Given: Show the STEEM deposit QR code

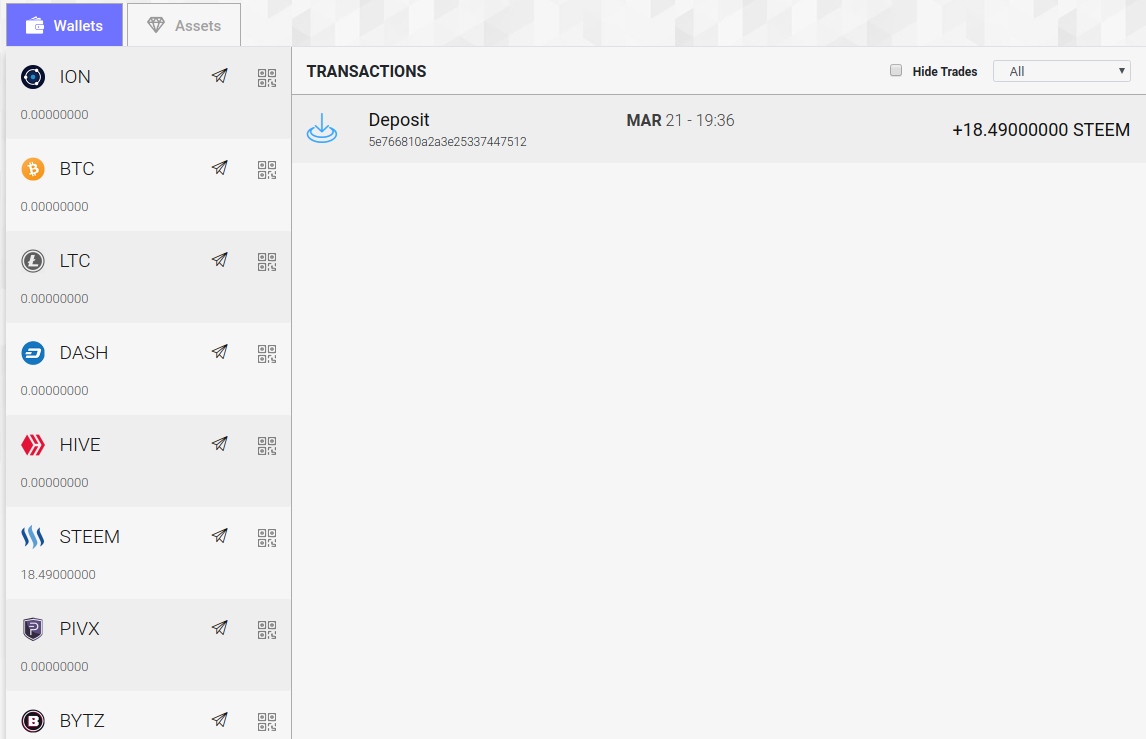Looking at the screenshot, I should pyautogui.click(x=267, y=538).
